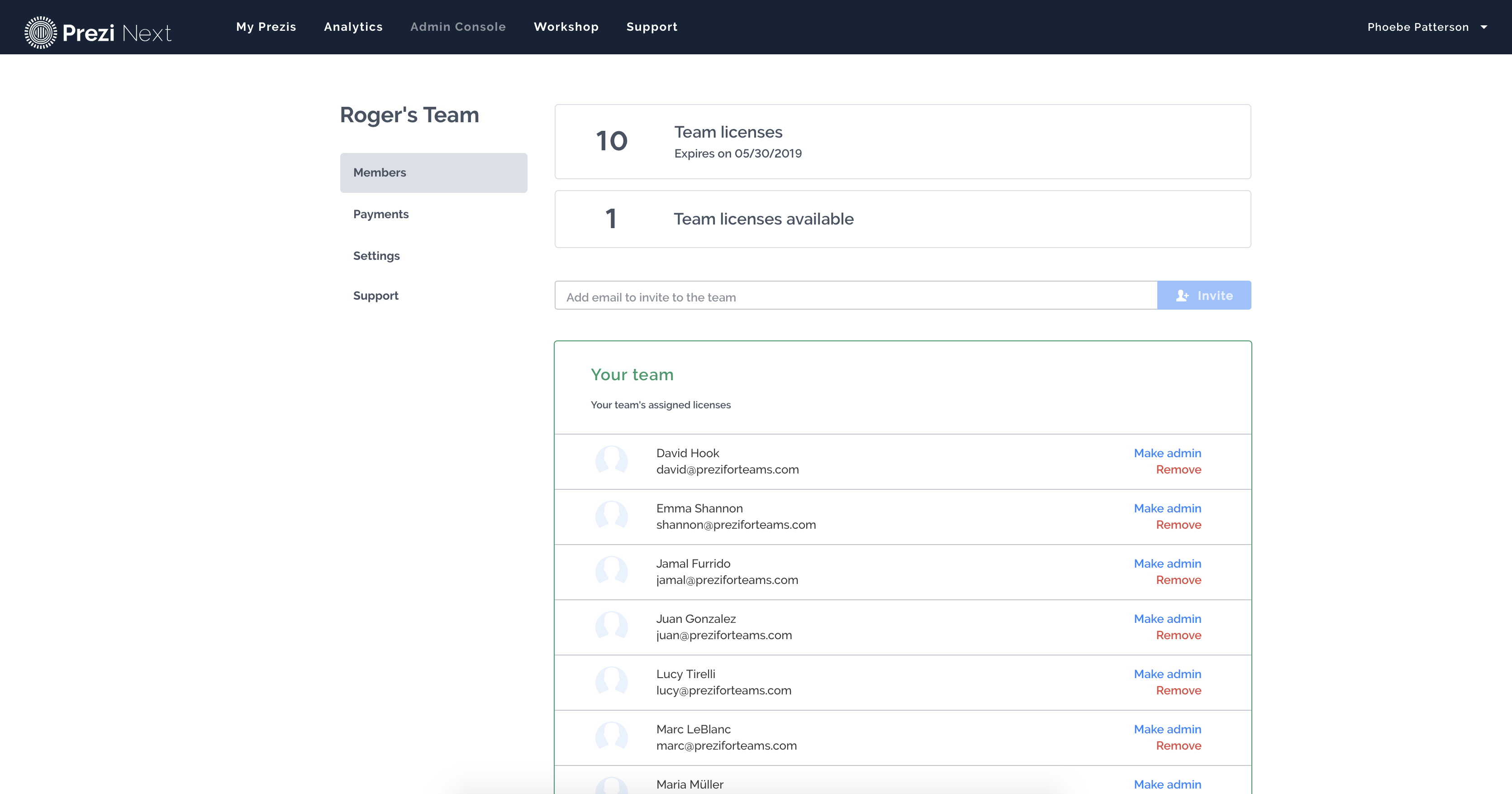Click Jamal Furrido's avatar placeholder
The width and height of the screenshot is (1512, 794).
tap(611, 571)
